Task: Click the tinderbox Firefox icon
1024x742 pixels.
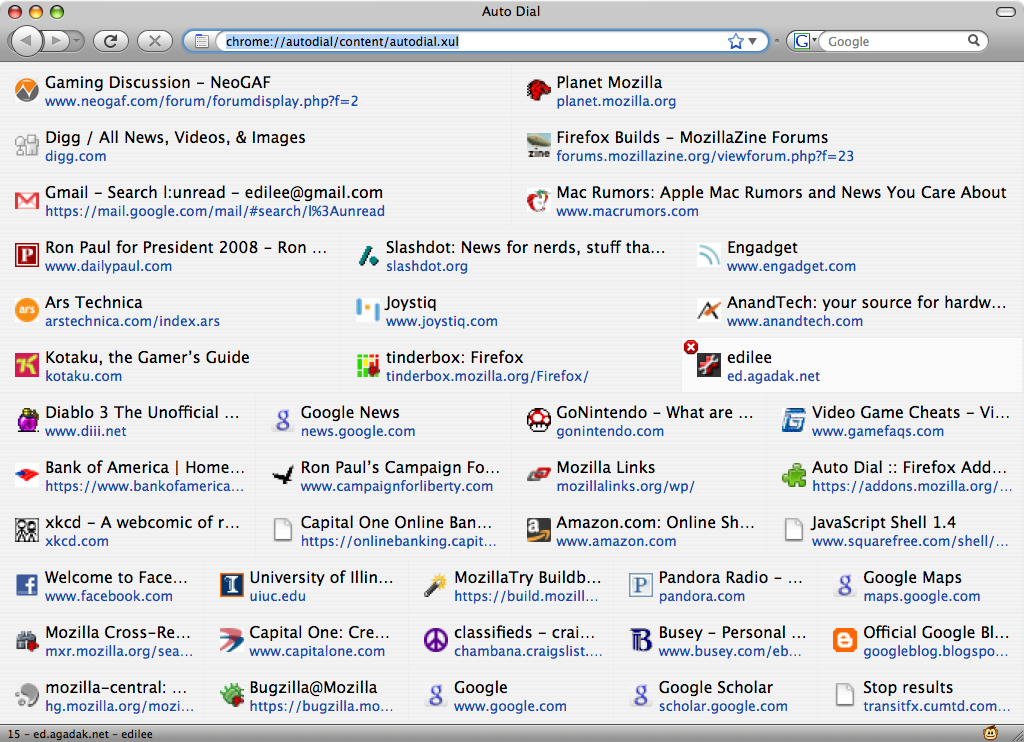Action: (x=368, y=365)
